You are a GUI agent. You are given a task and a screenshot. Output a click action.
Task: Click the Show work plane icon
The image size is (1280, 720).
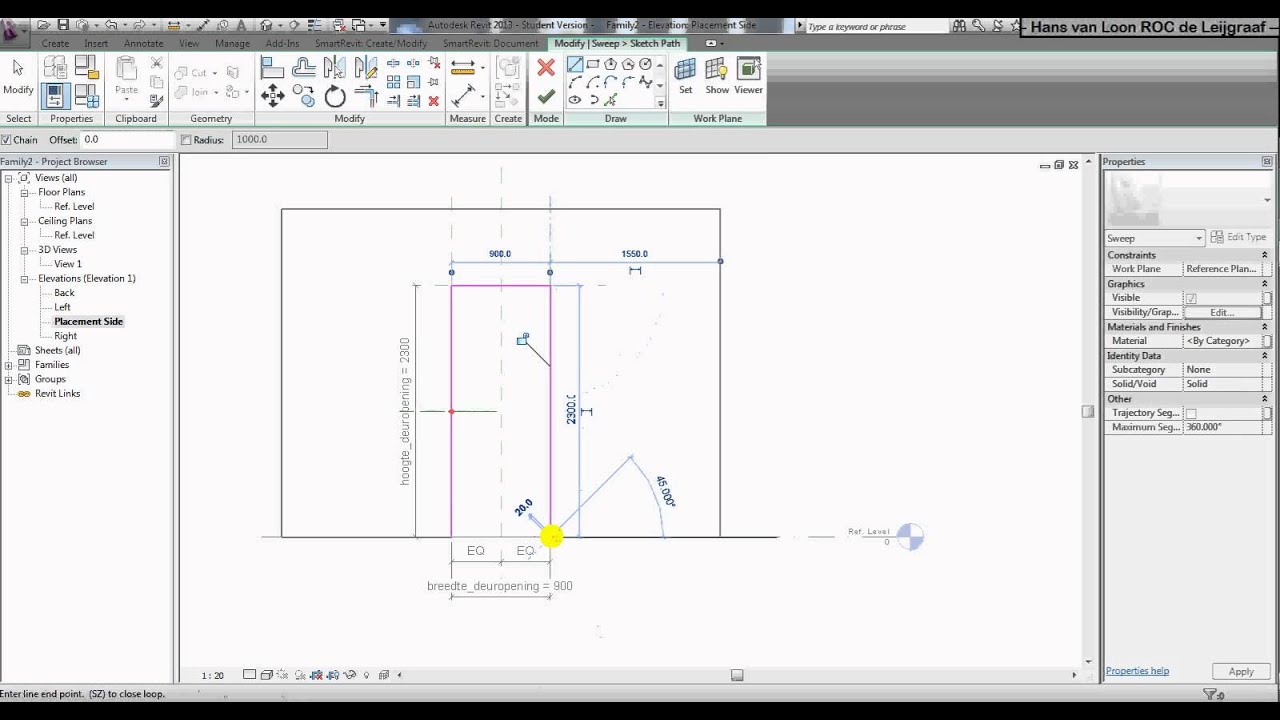(717, 75)
